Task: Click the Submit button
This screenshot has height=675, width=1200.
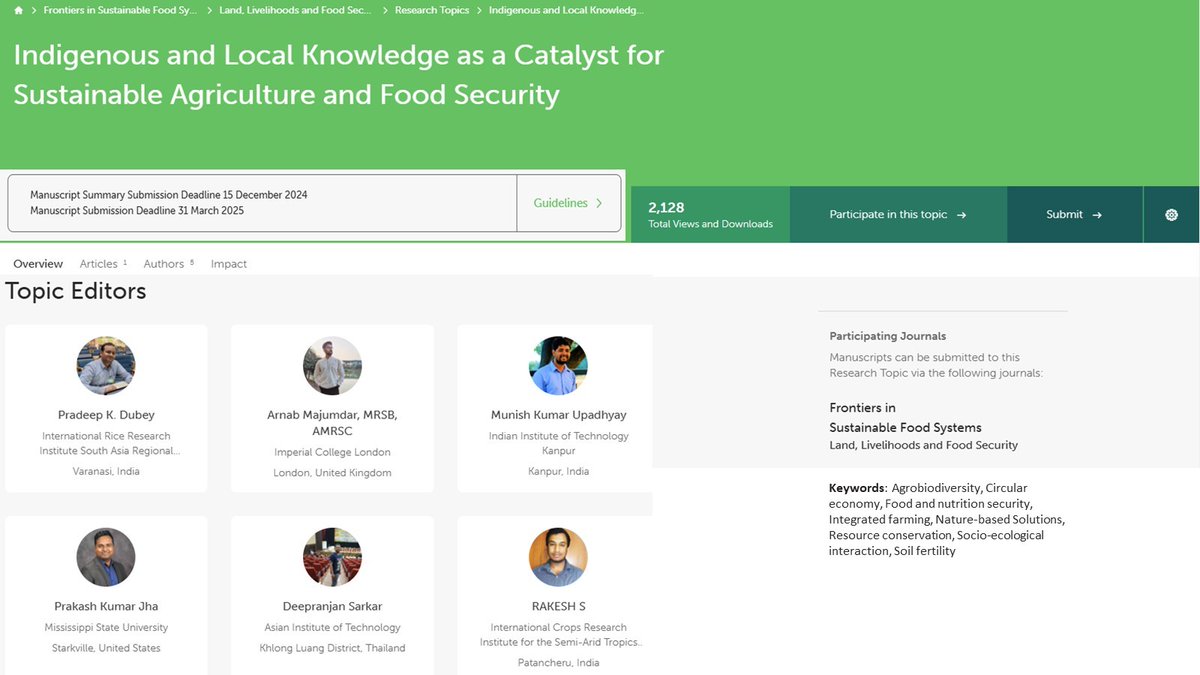Action: click(1074, 214)
